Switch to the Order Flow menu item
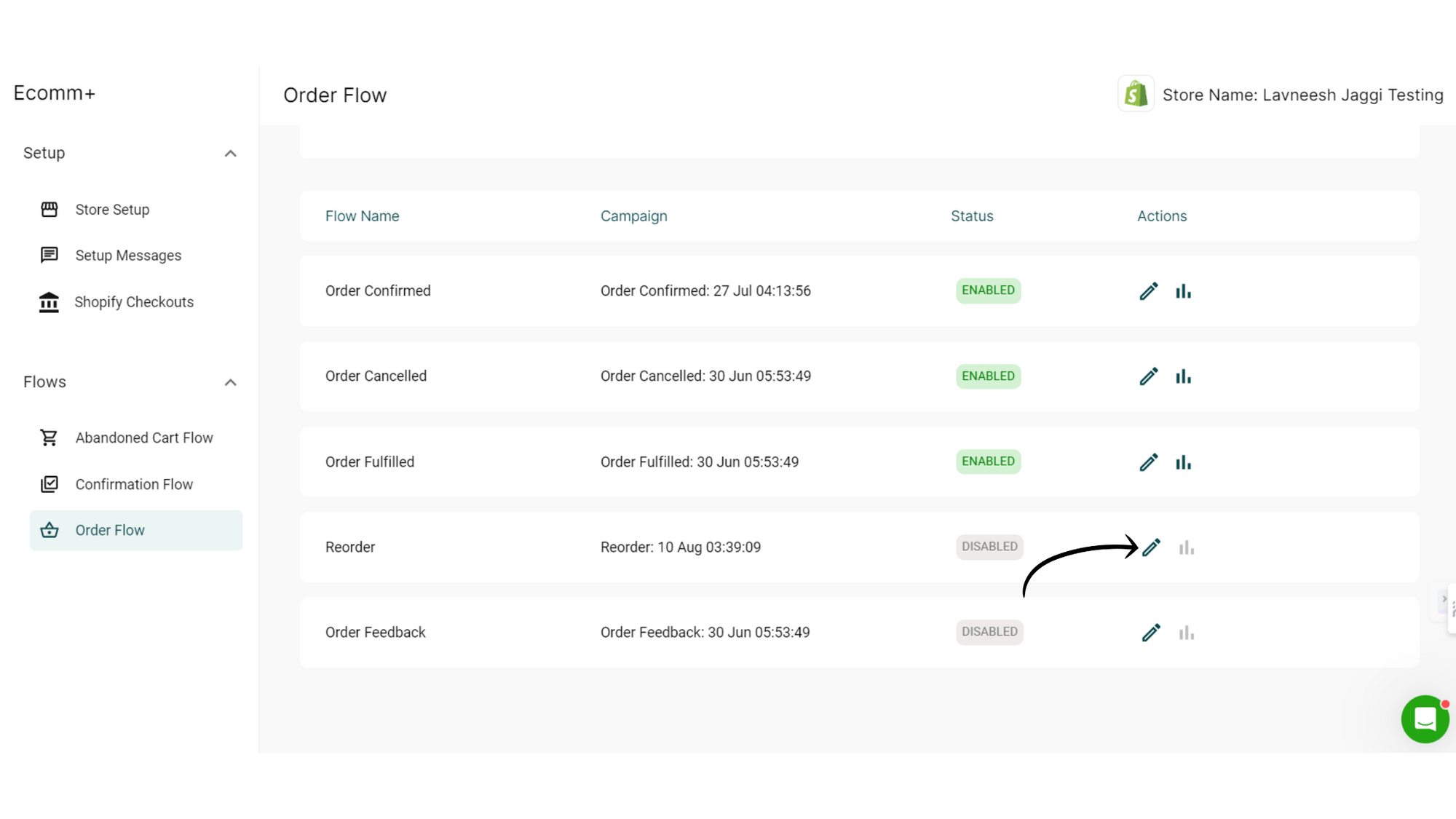Viewport: 1456px width, 819px height. pyautogui.click(x=109, y=530)
